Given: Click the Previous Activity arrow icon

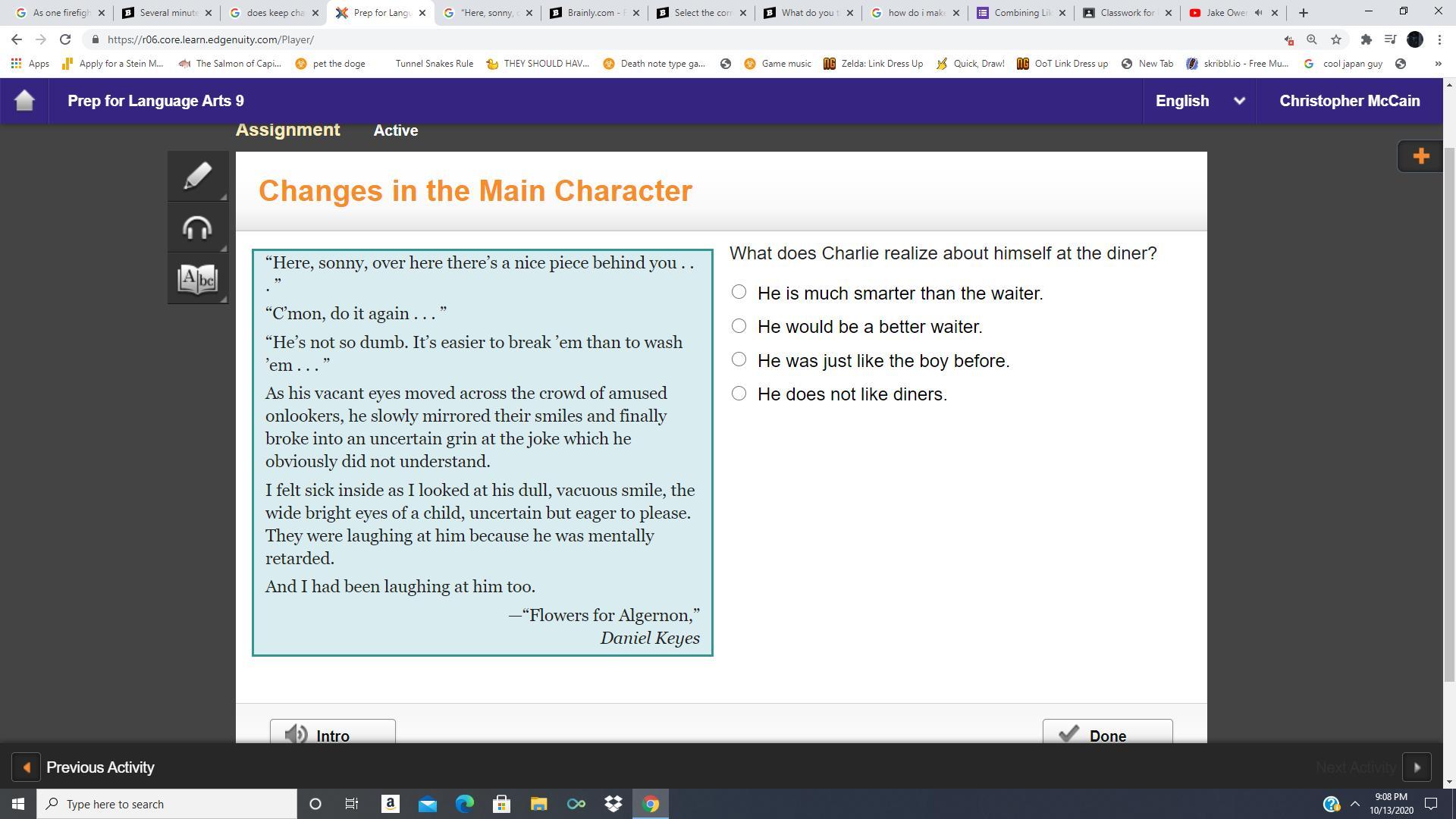Looking at the screenshot, I should [27, 767].
